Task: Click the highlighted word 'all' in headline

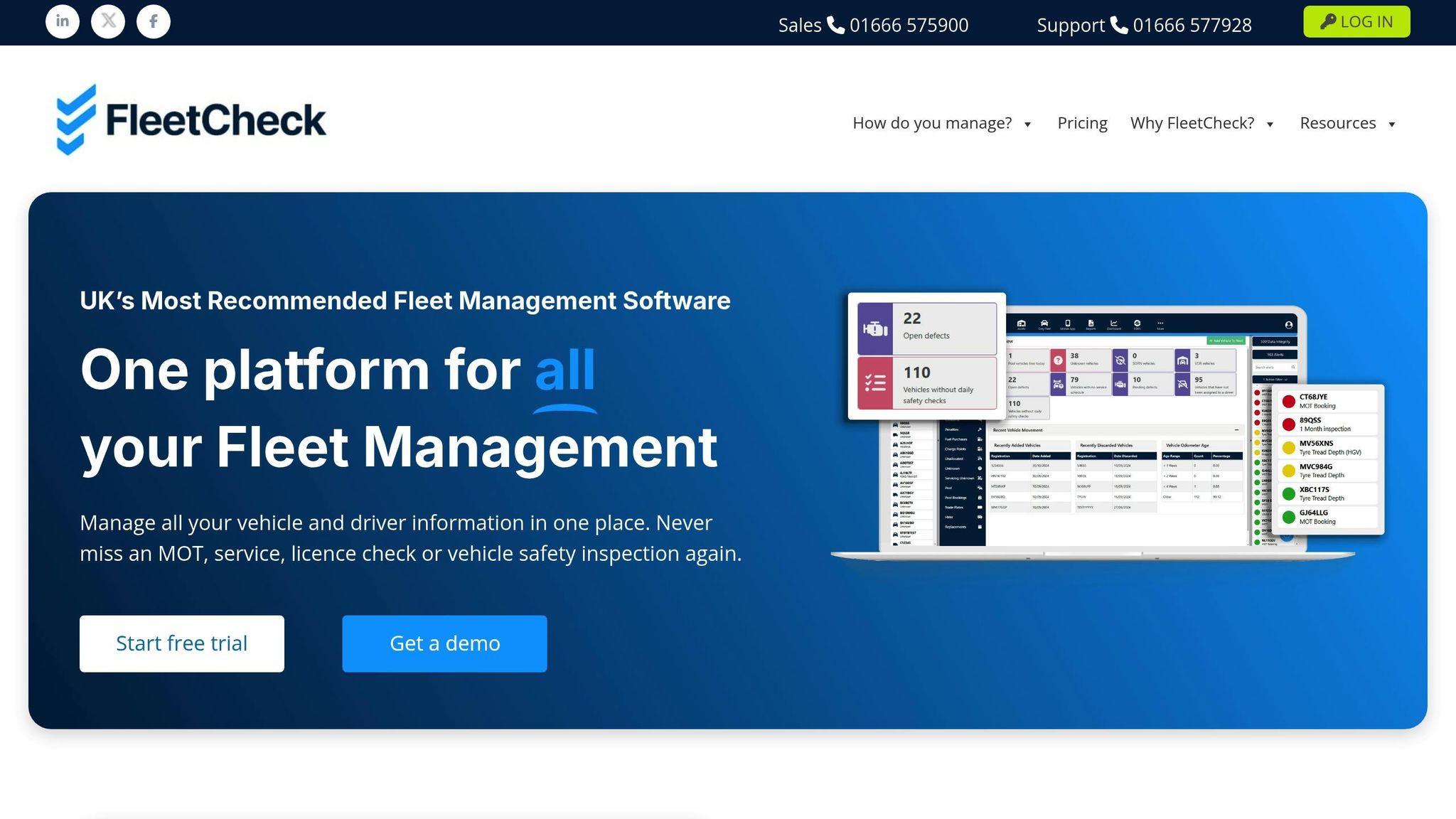Action: [565, 370]
